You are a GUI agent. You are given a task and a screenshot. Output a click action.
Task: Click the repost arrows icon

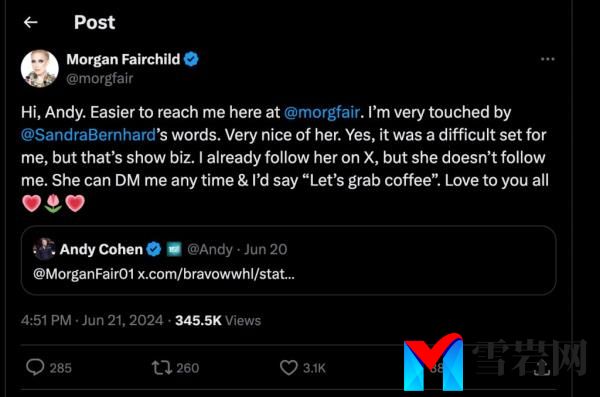tap(162, 368)
